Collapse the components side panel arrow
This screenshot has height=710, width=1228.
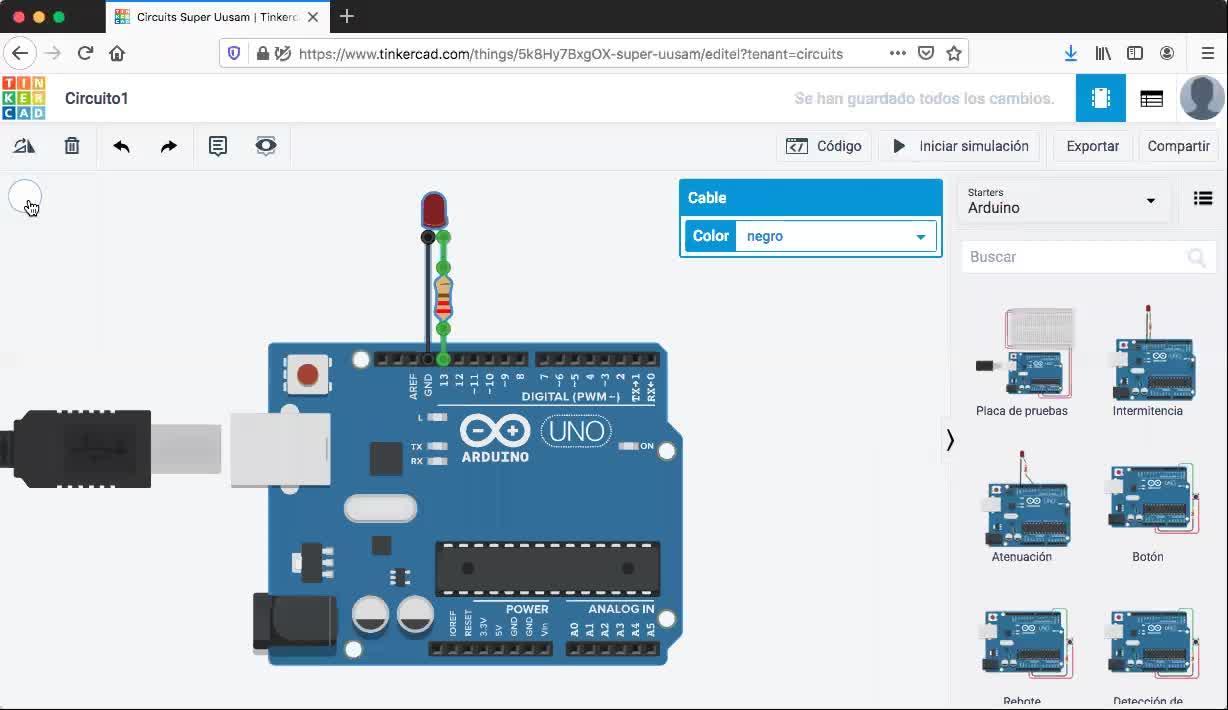pos(950,440)
